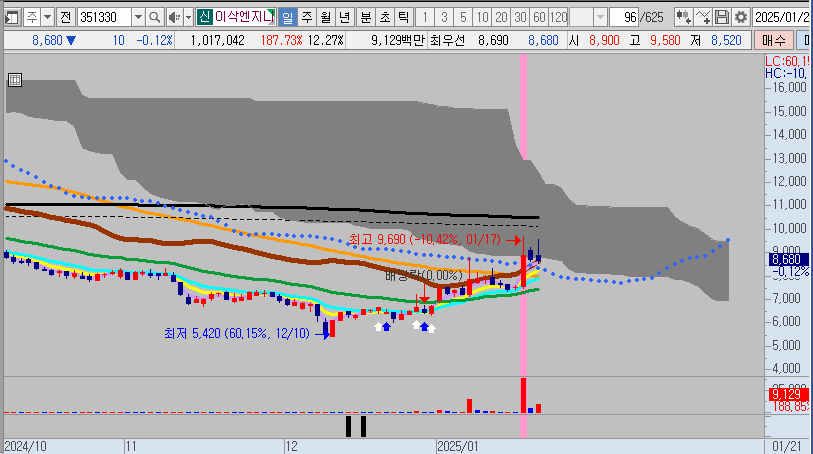Viewport: 813px width, 454px height.
Task: Switch to yearly 년 chart period
Action: click(344, 17)
